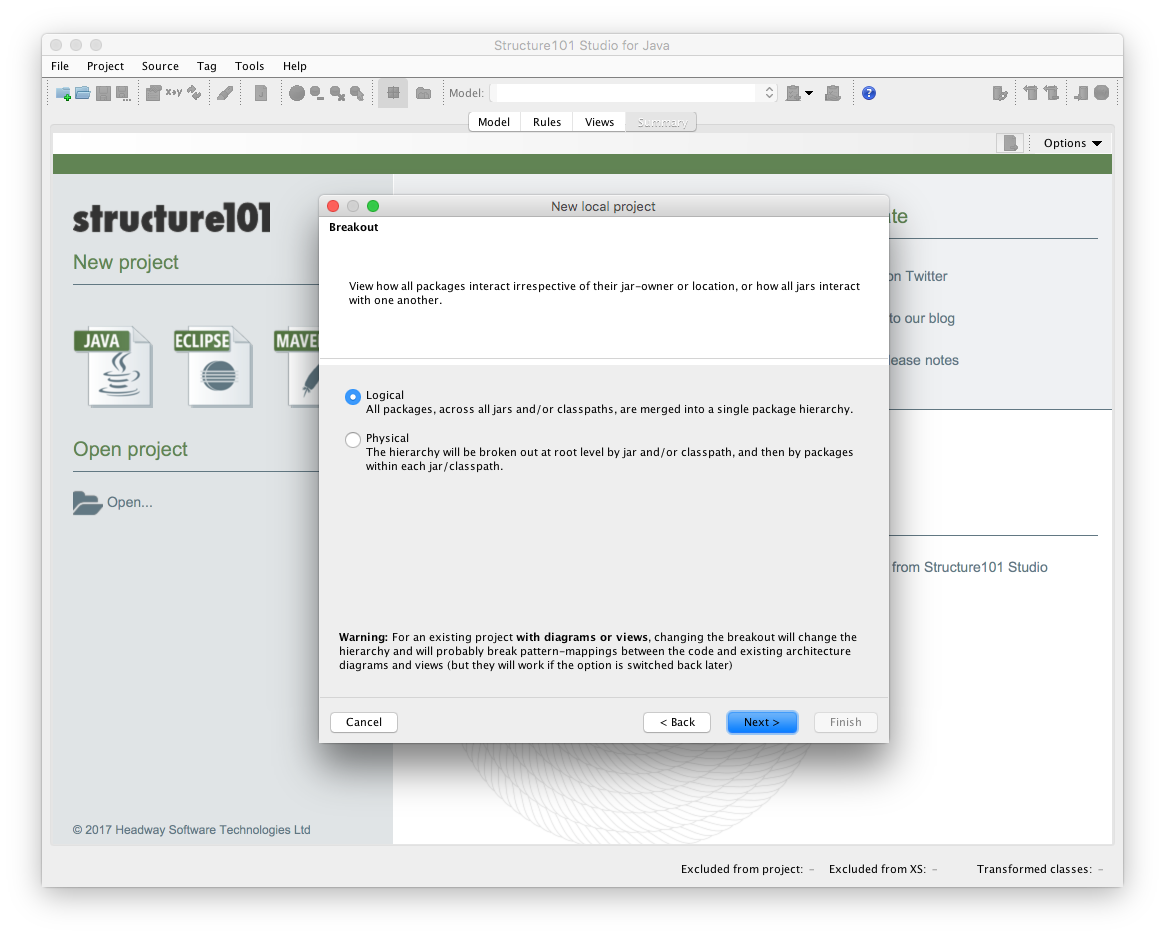Open the Source menu
Screen dimensions: 1165x937
click(160, 66)
